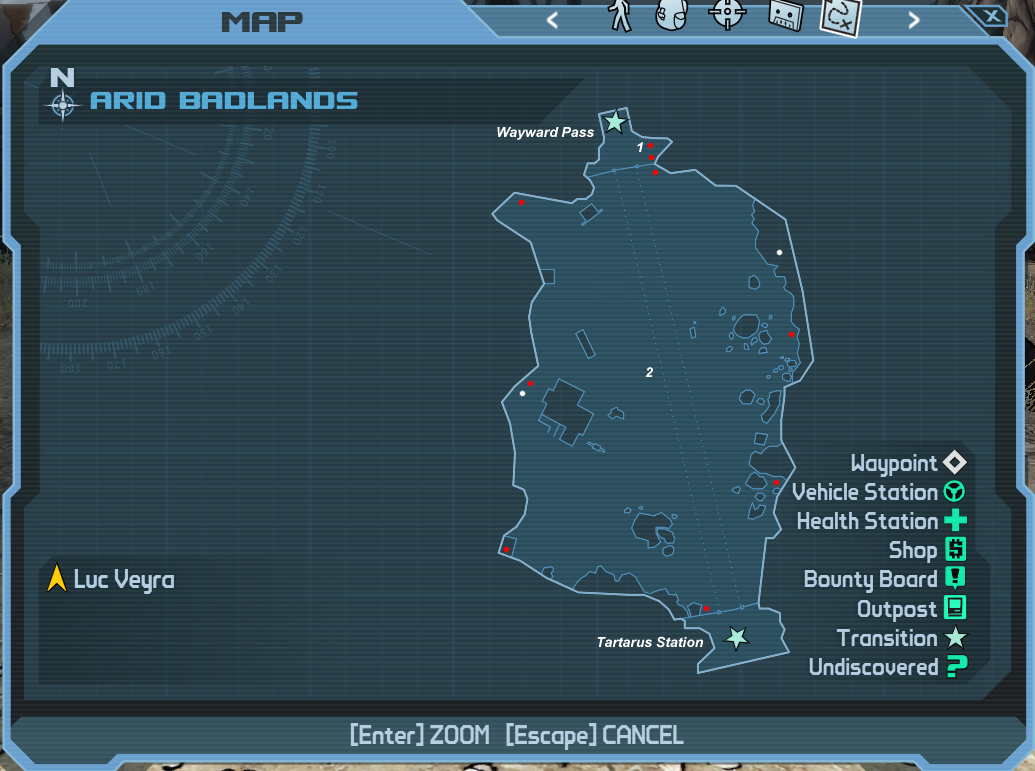
Task: Select the missions crosshair icon
Action: click(x=726, y=16)
